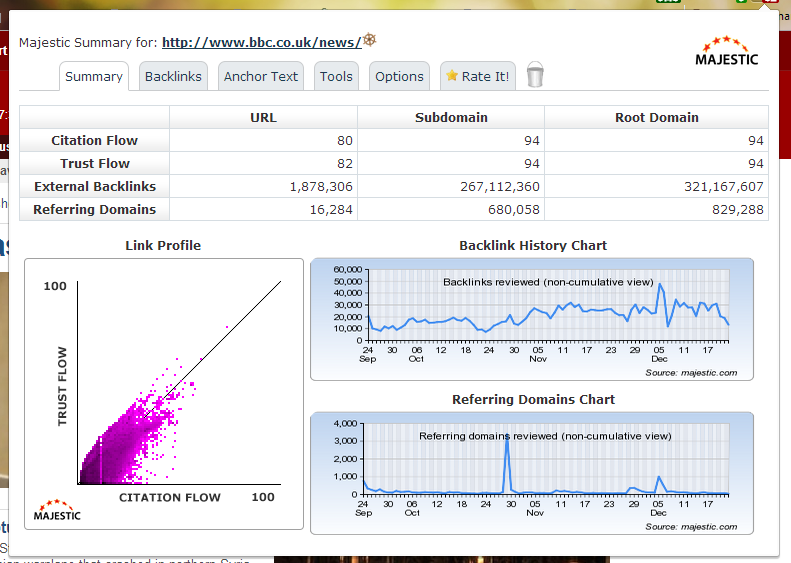This screenshot has width=791, height=563.
Task: Click the Root Domain column header
Action: click(656, 117)
